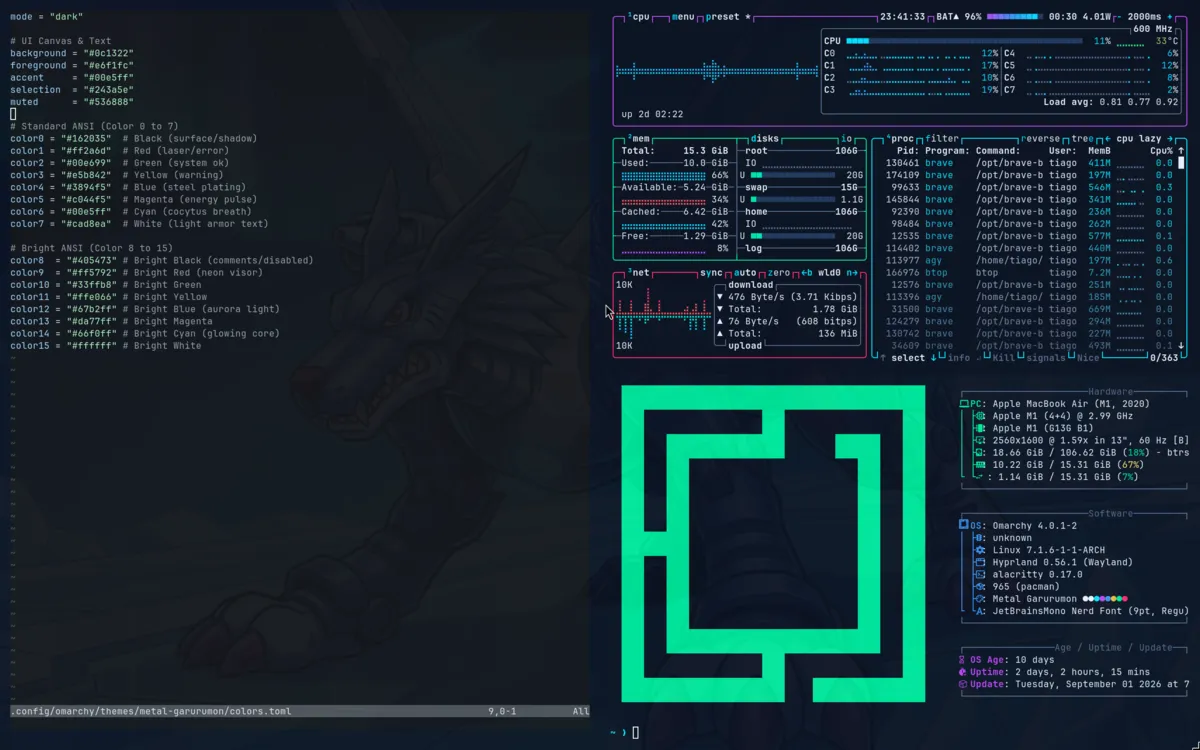Decrease update interval with minus button
Viewport: 1200px width, 750px height.
(x=1120, y=17)
